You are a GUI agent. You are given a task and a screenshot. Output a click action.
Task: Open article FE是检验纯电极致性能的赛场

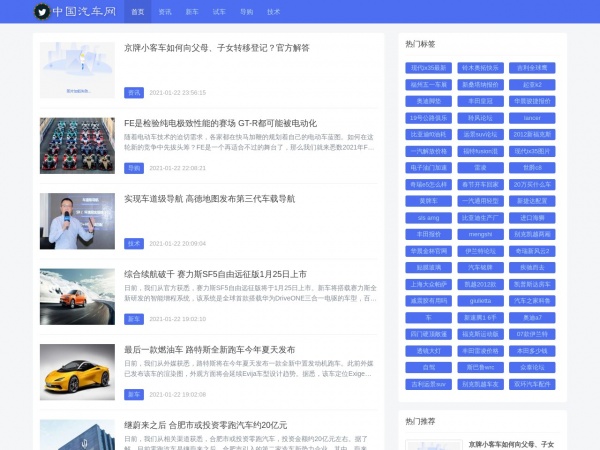pos(220,123)
